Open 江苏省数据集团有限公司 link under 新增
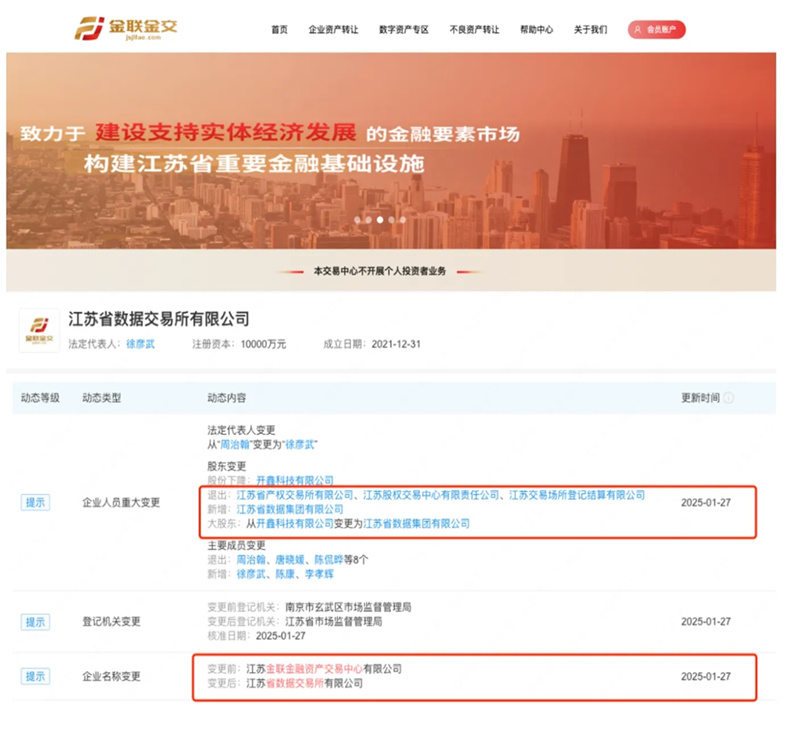800x738 pixels. click(x=290, y=509)
